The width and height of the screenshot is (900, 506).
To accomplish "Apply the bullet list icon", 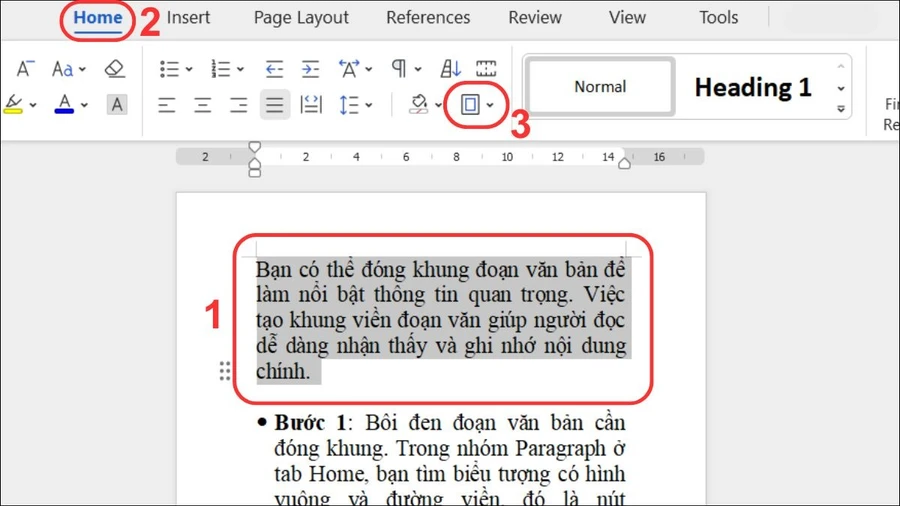I will [169, 69].
